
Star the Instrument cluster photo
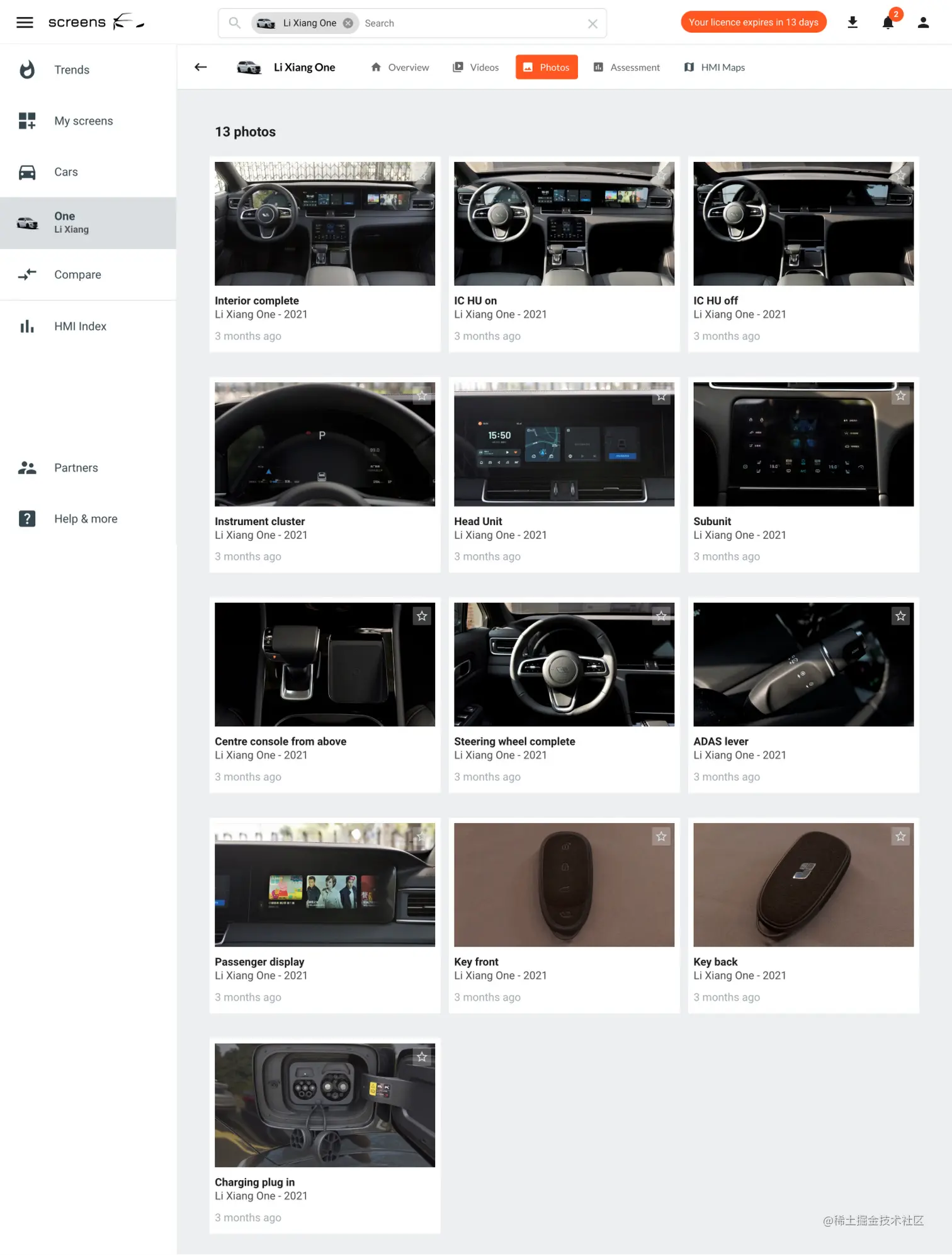[422, 395]
